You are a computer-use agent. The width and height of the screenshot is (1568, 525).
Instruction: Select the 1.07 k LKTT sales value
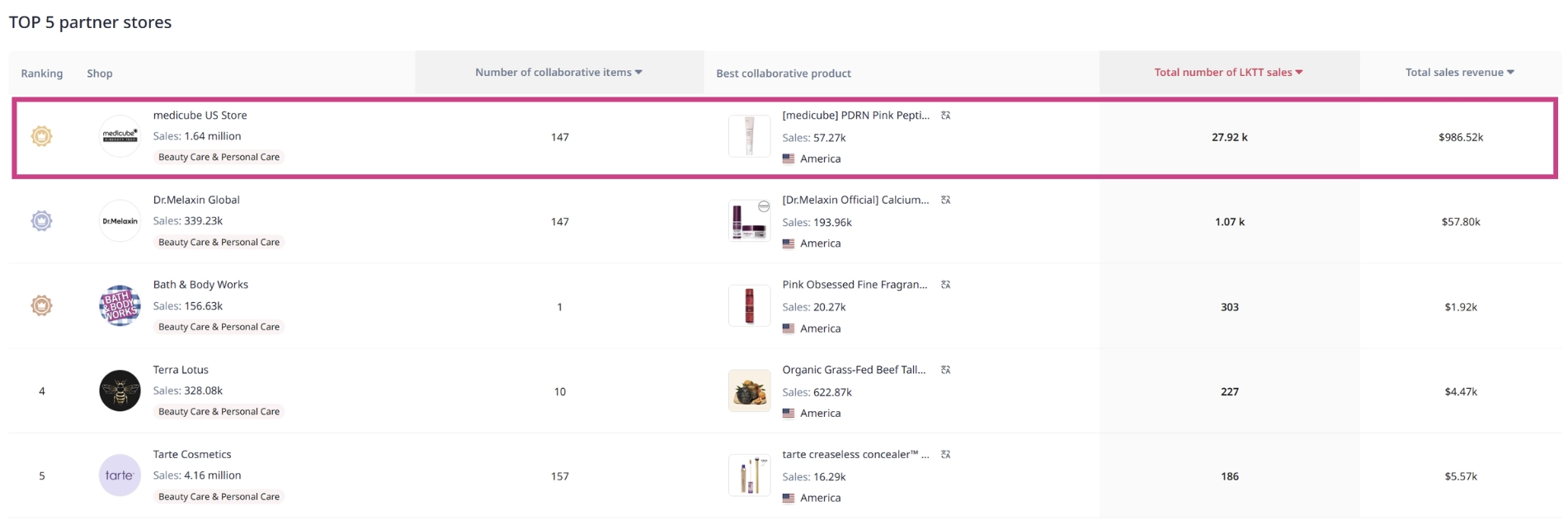[x=1229, y=222]
